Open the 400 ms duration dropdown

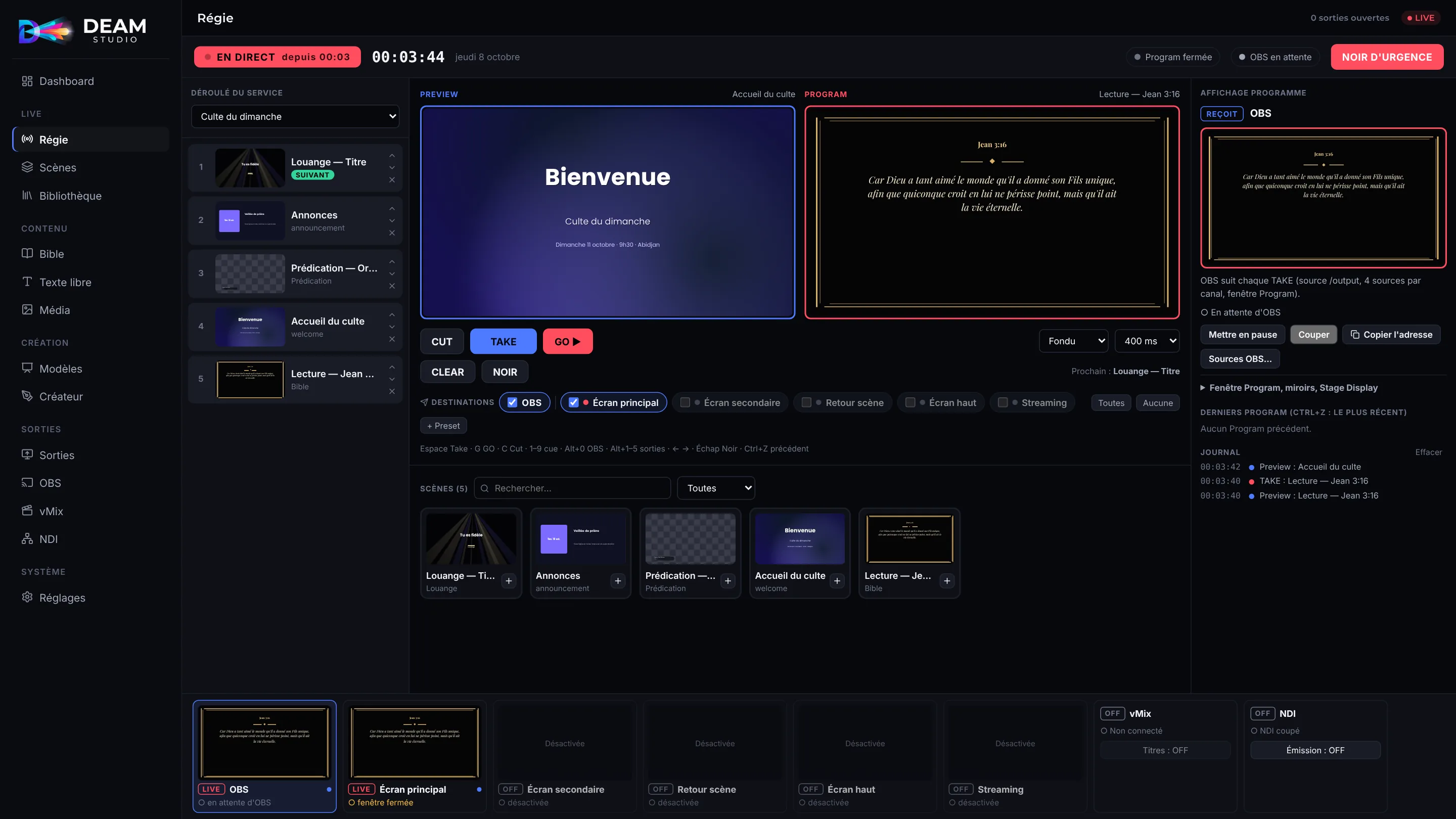(x=1148, y=341)
